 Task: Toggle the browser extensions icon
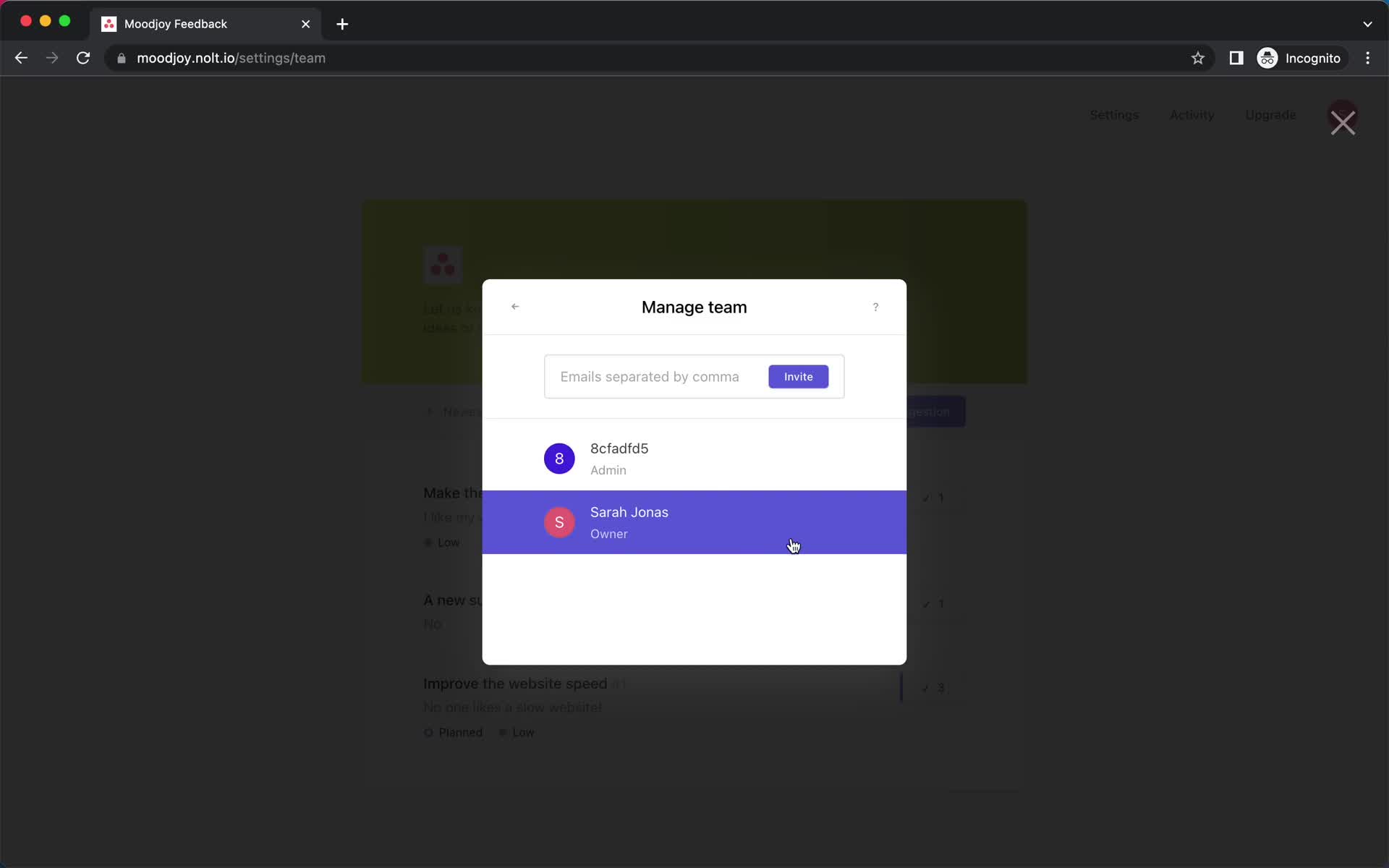tap(1235, 58)
